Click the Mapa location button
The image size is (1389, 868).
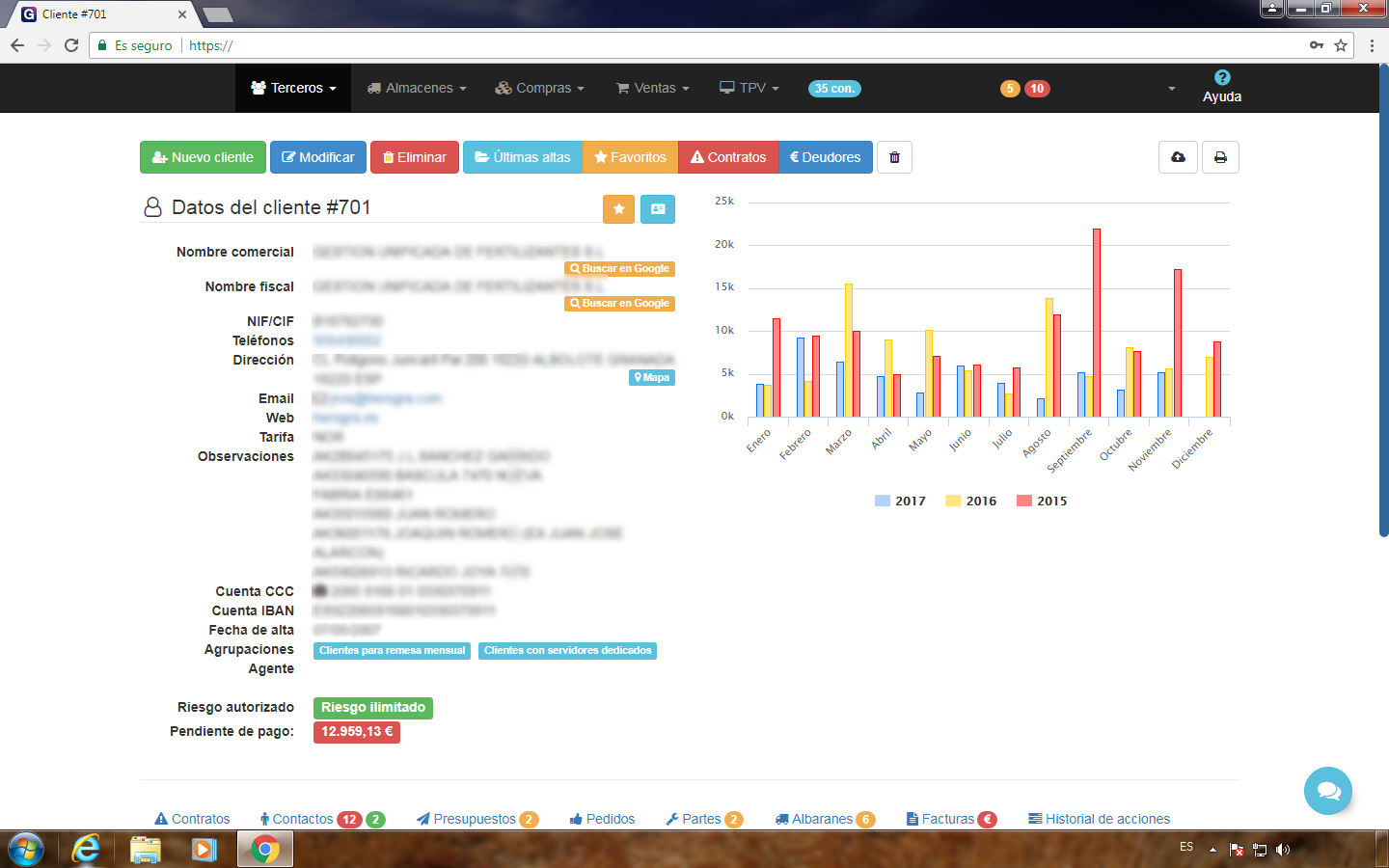[x=652, y=378]
